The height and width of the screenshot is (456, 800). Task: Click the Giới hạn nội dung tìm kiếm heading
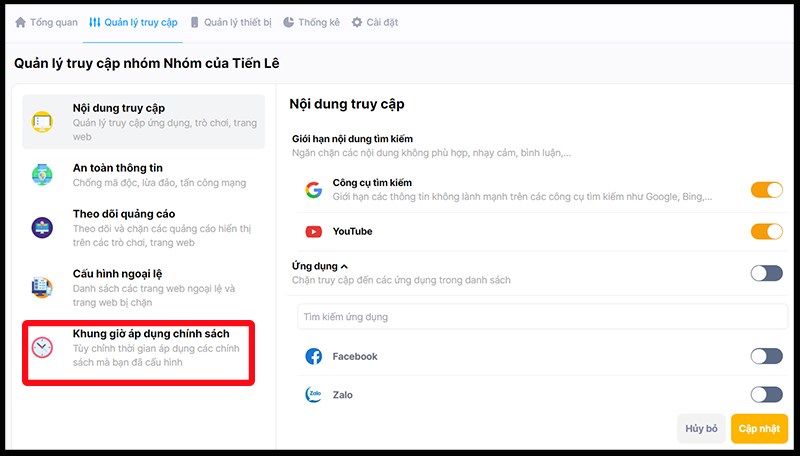tap(353, 139)
